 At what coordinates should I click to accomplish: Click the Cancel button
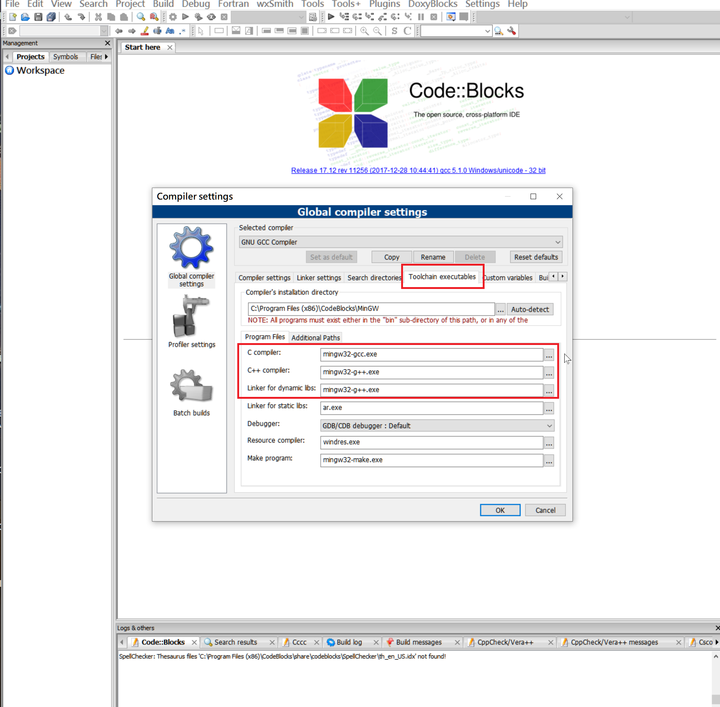[x=545, y=510]
